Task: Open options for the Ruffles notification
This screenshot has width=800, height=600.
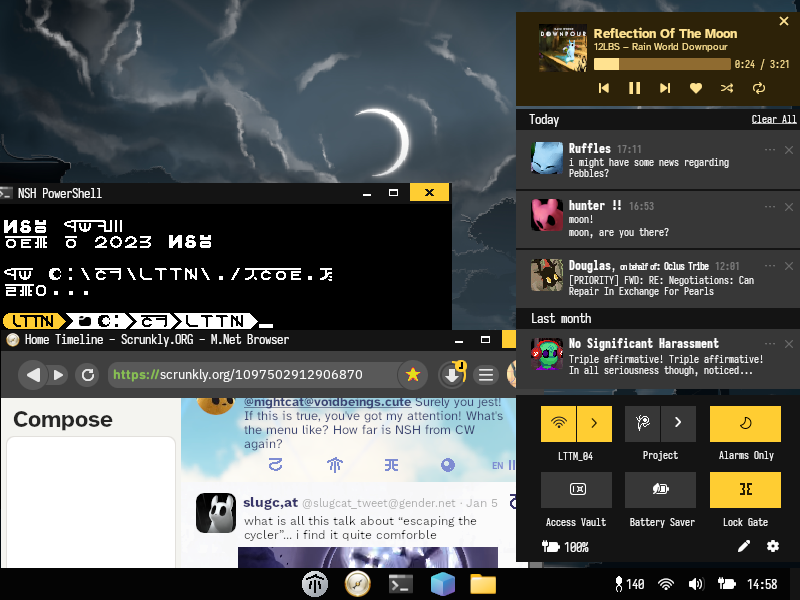Action: tap(769, 150)
